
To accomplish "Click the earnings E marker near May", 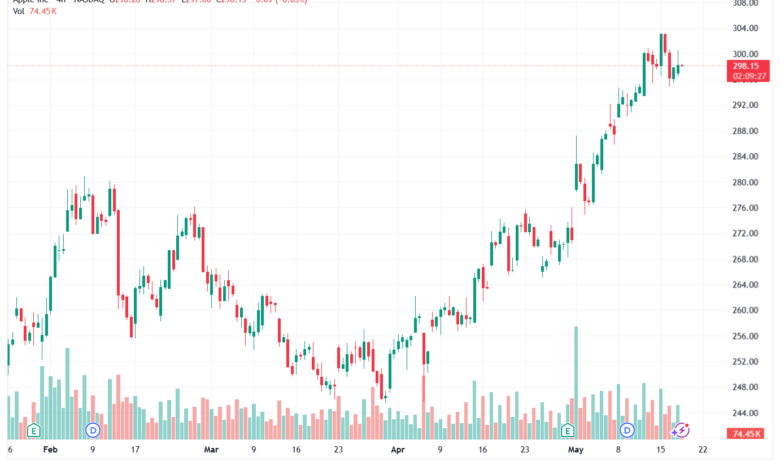I will pyautogui.click(x=567, y=430).
